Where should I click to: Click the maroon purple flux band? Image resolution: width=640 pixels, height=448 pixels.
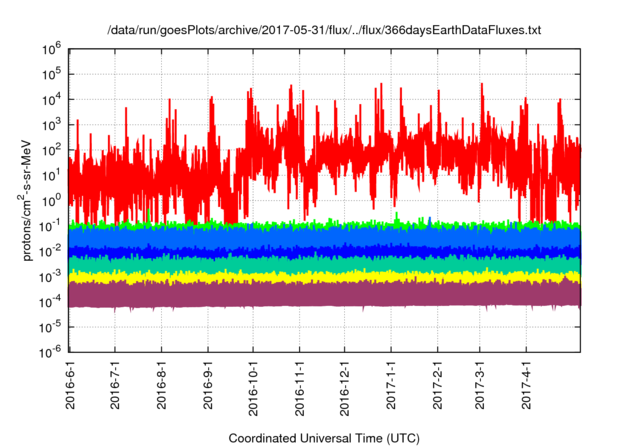pyautogui.click(x=324, y=295)
